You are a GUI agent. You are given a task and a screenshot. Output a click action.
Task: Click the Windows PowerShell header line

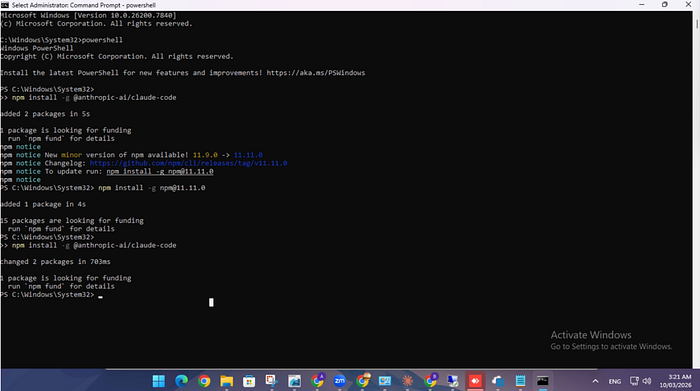coord(37,48)
